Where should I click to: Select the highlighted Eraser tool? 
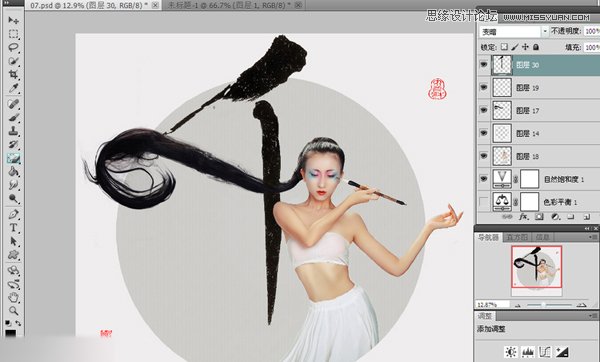tap(13, 158)
